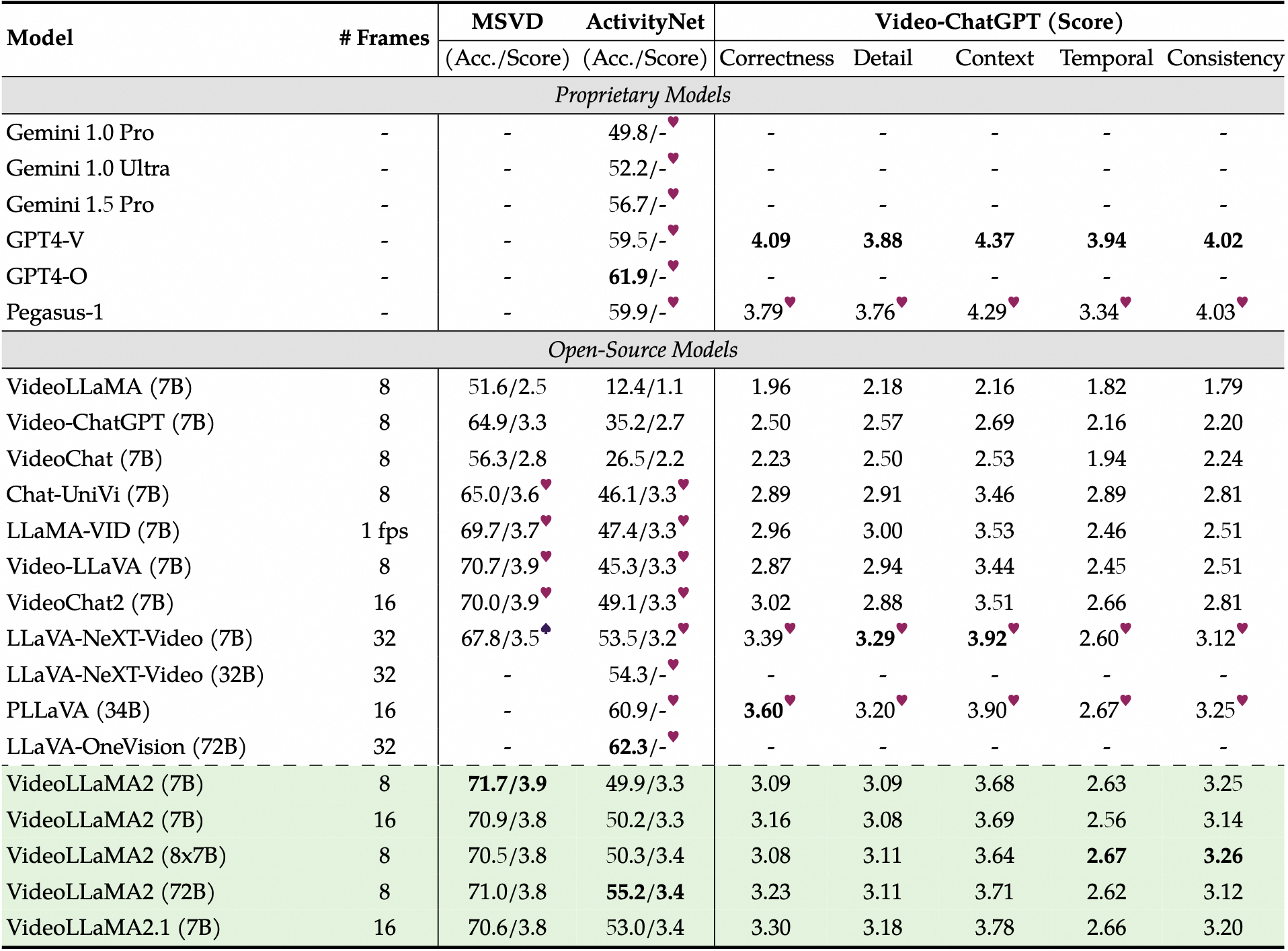Click the Open-Source Models section banner

(643, 350)
